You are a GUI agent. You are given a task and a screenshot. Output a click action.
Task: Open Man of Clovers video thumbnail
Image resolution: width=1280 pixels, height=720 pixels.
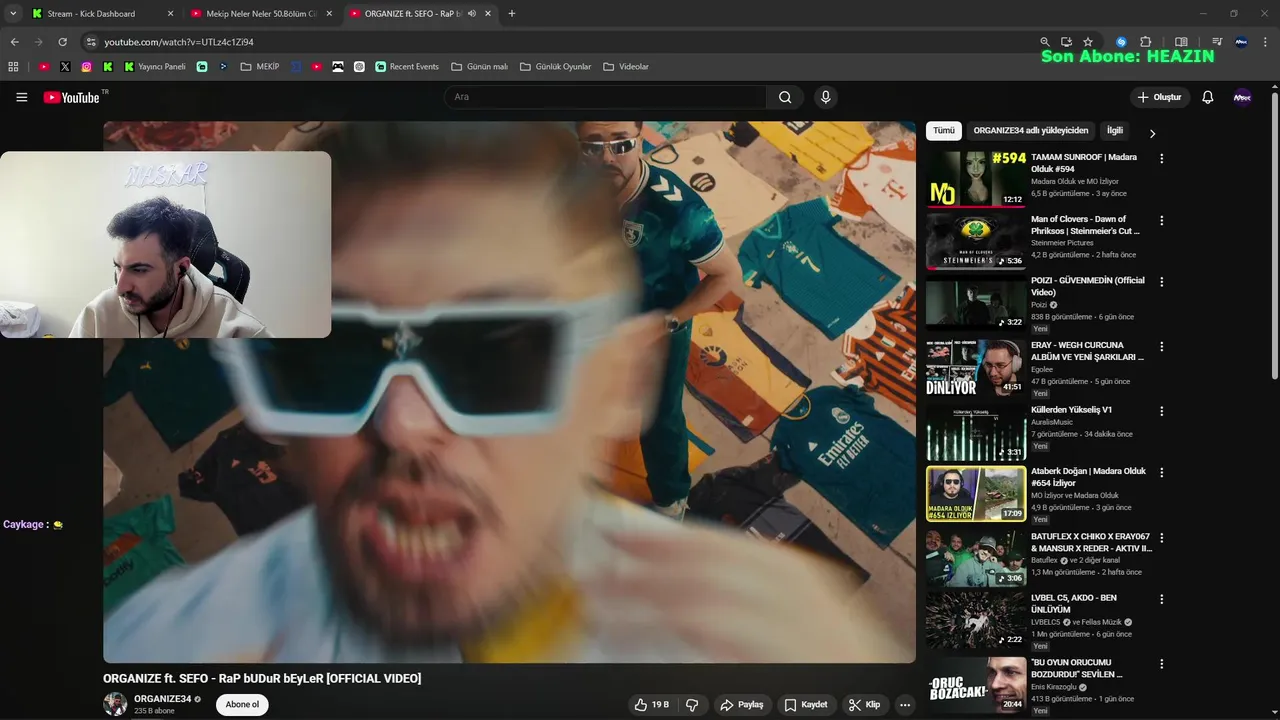[976, 241]
